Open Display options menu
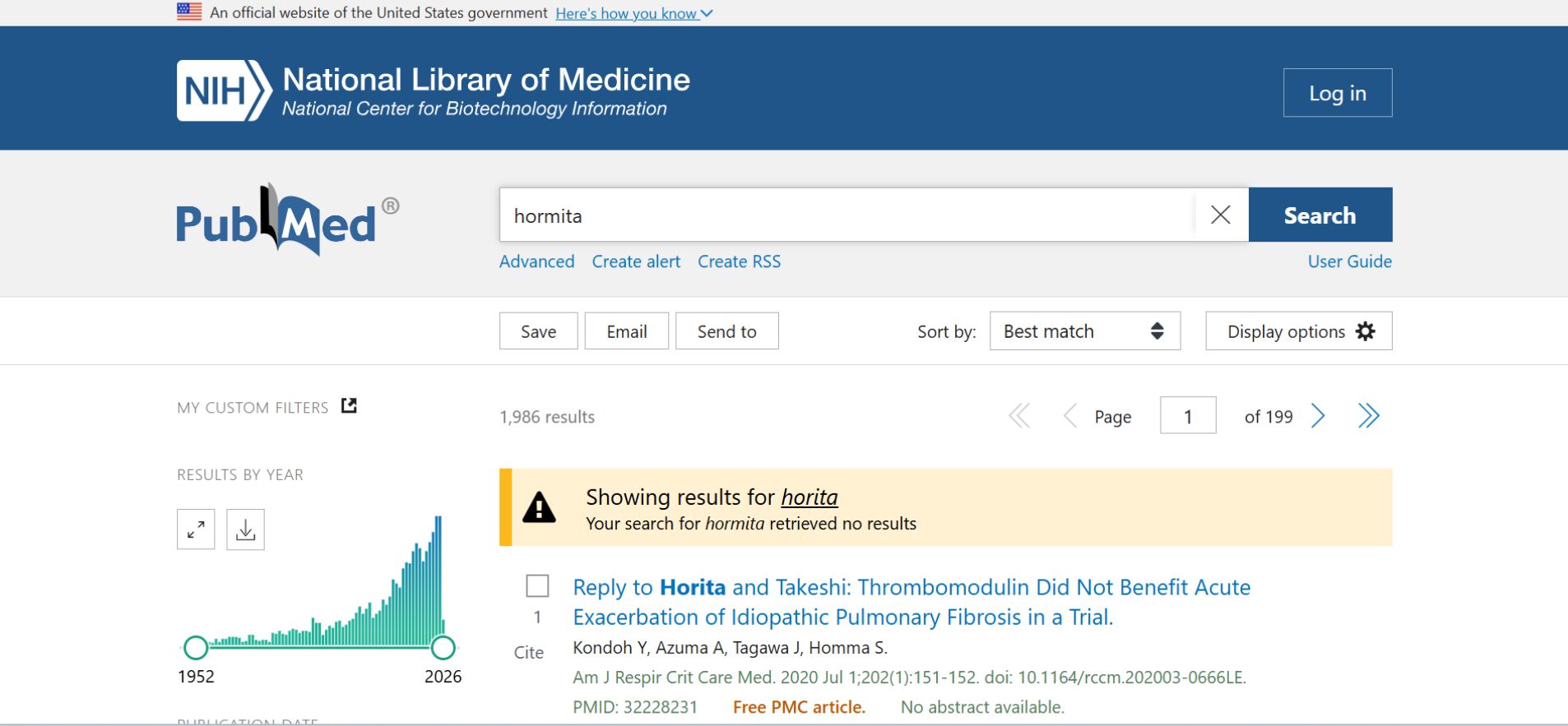Image resolution: width=1568 pixels, height=726 pixels. pyautogui.click(x=1299, y=331)
